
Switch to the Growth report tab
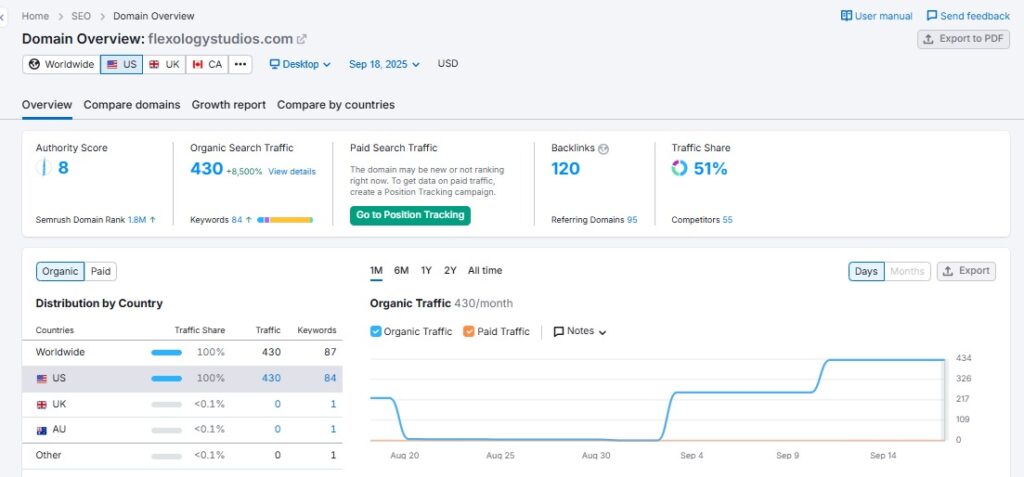(x=229, y=105)
